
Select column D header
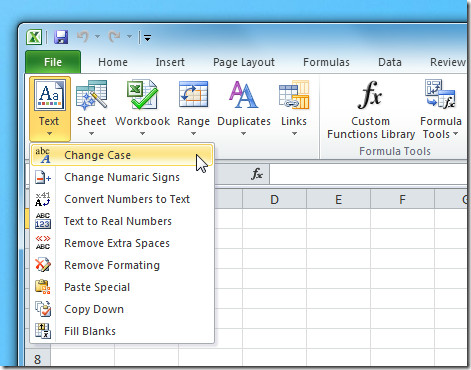point(274,200)
